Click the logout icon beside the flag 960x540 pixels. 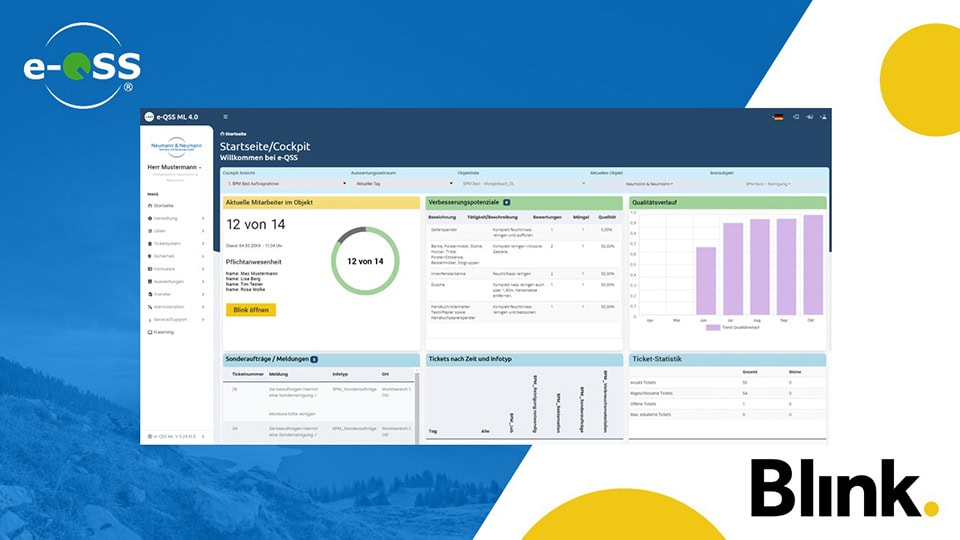point(796,117)
